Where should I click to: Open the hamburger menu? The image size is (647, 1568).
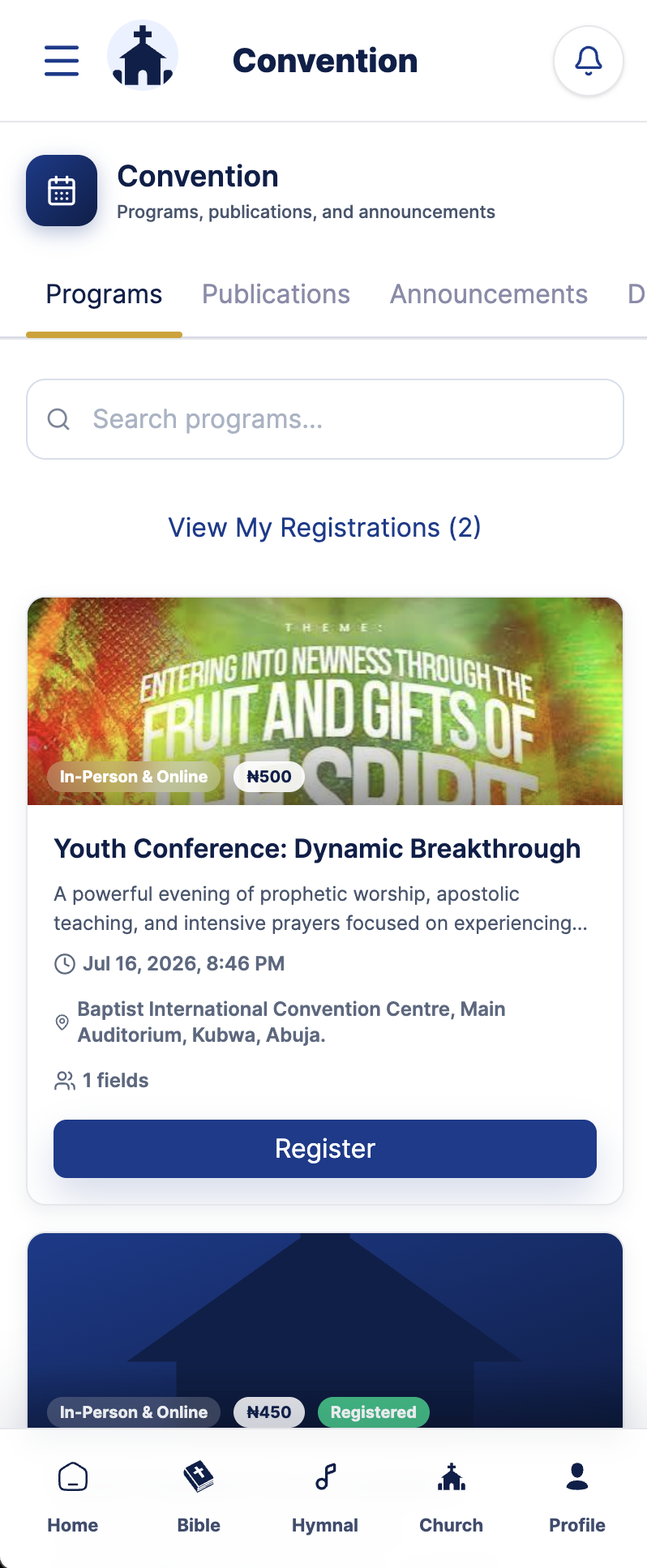[62, 61]
